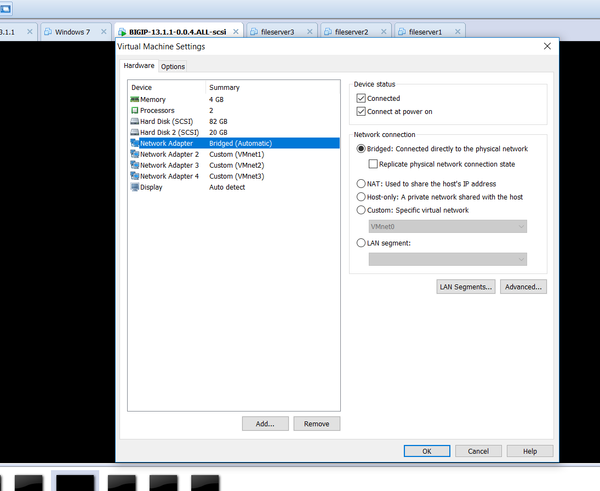Click the selected Network Adapter icon
The width and height of the screenshot is (600, 491).
(x=134, y=143)
